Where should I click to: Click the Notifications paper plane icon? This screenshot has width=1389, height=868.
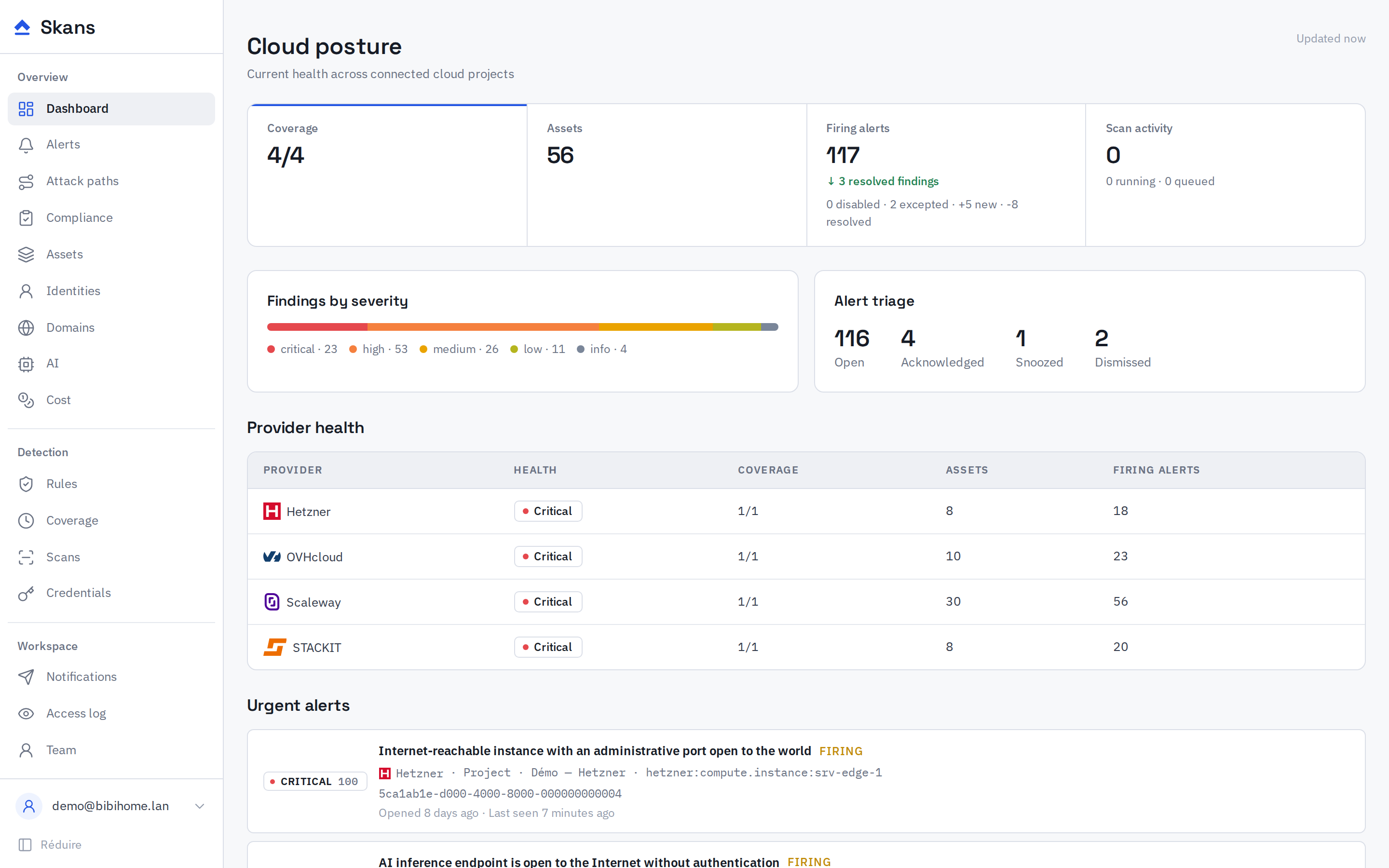pos(26,677)
